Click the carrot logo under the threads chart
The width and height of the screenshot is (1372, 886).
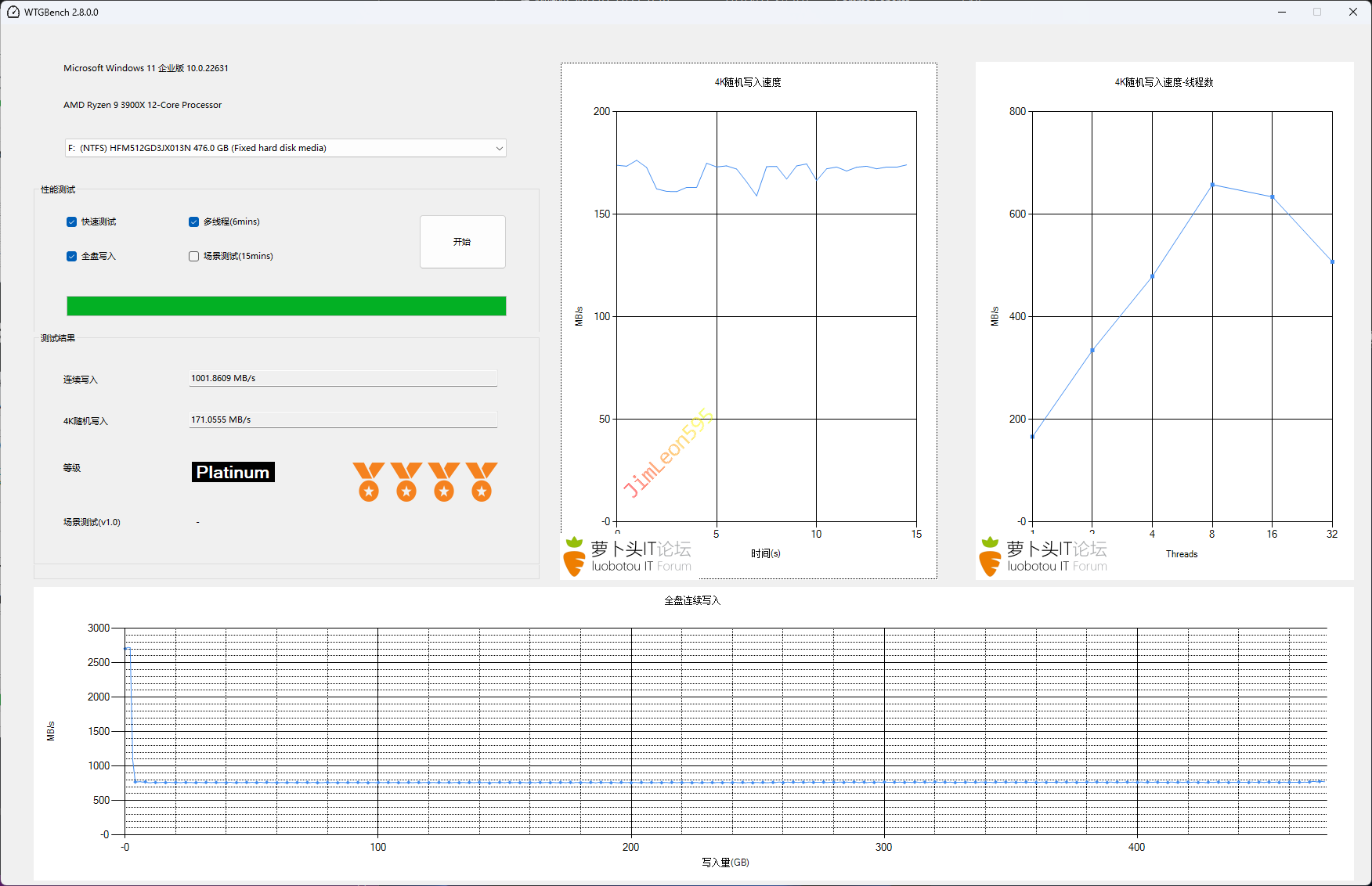tap(991, 557)
